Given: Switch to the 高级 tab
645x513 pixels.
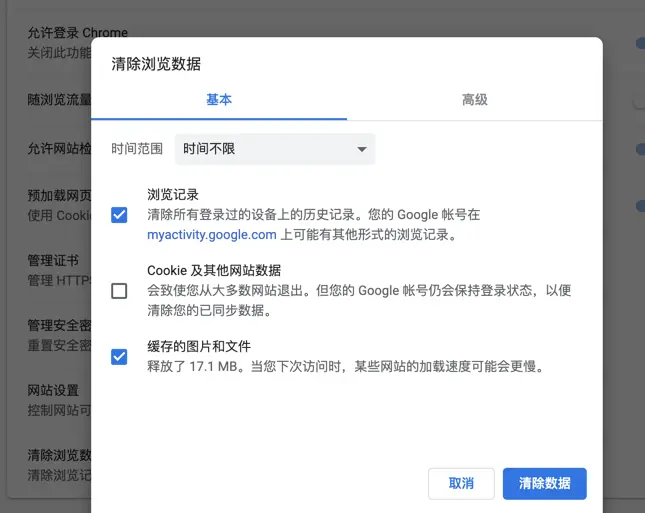Looking at the screenshot, I should point(475,100).
